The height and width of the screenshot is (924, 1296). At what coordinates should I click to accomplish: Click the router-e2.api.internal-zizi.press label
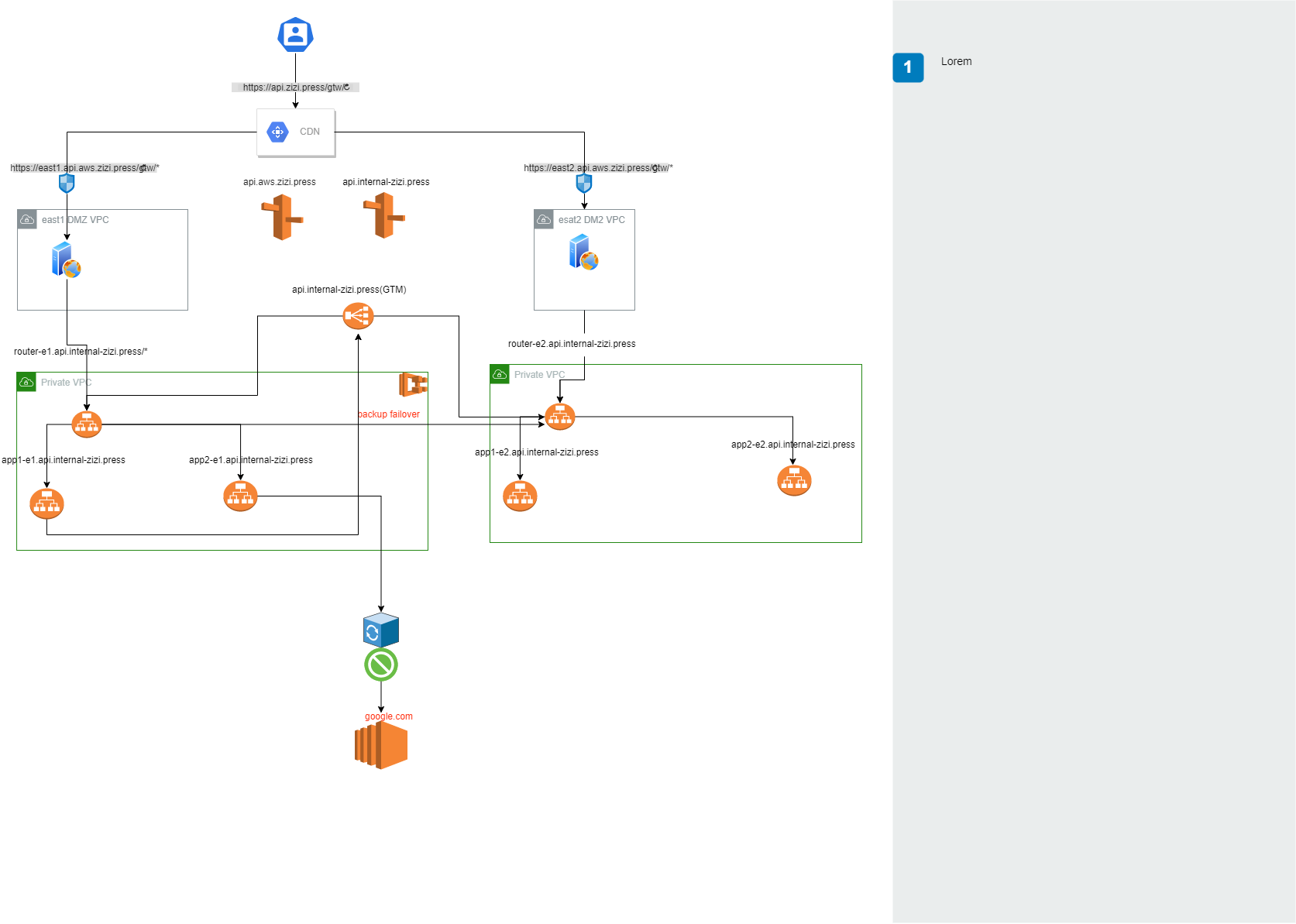click(x=572, y=344)
